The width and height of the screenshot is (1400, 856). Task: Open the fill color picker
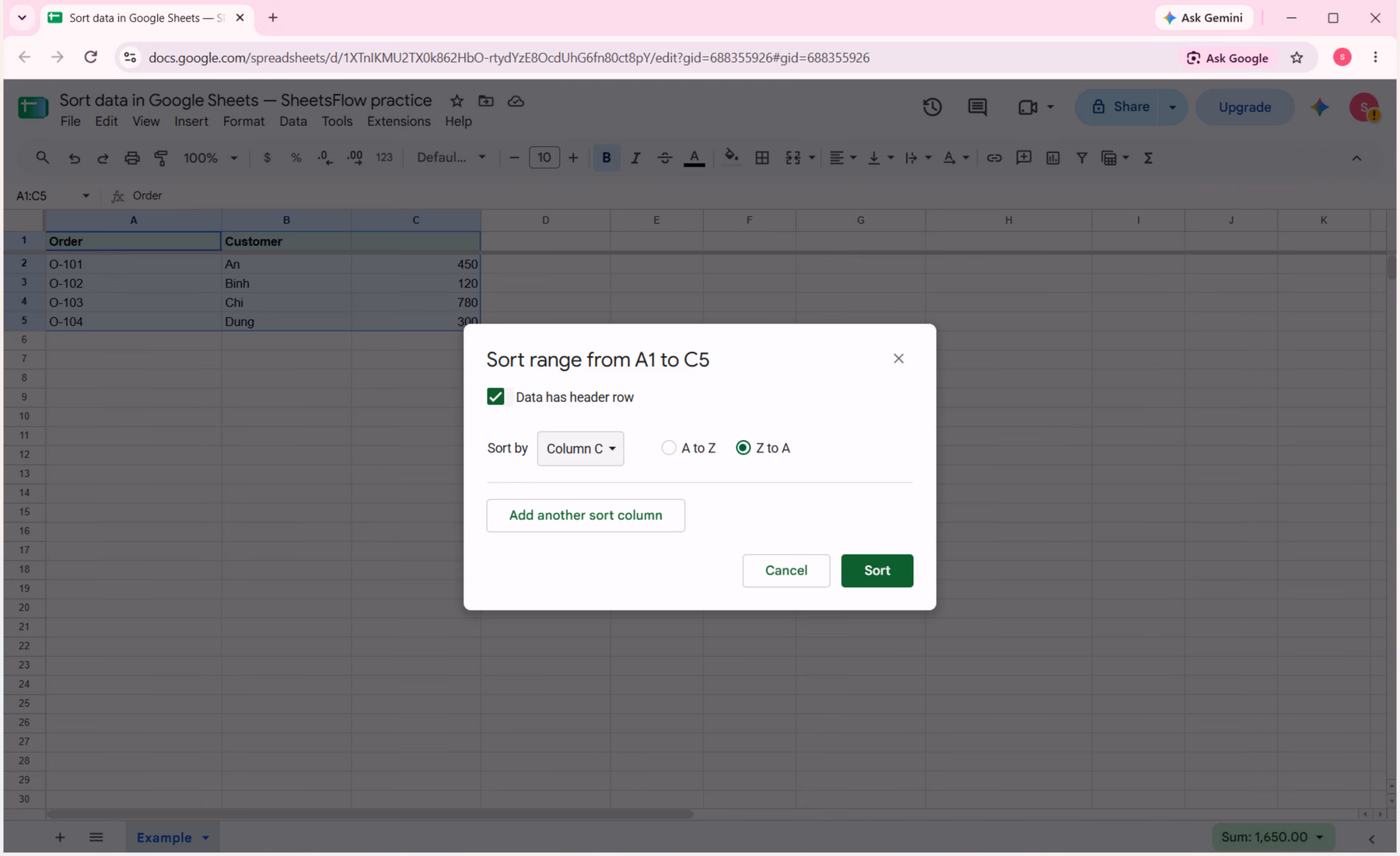coord(731,158)
